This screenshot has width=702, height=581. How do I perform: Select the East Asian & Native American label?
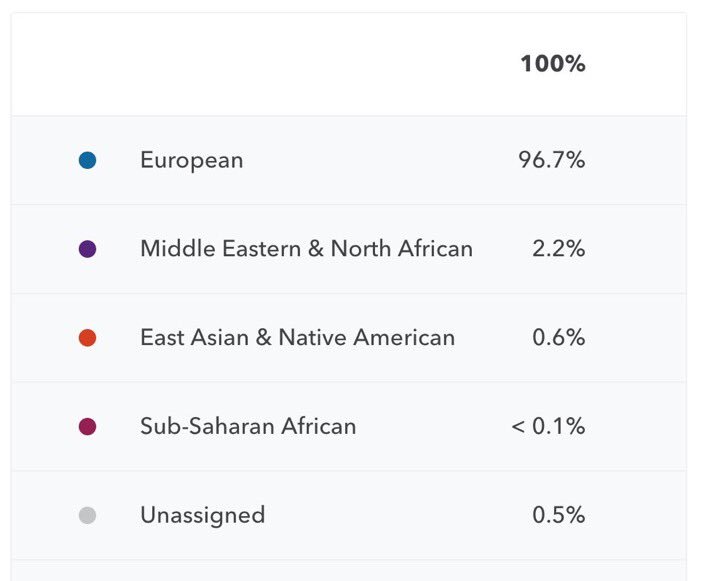click(297, 338)
